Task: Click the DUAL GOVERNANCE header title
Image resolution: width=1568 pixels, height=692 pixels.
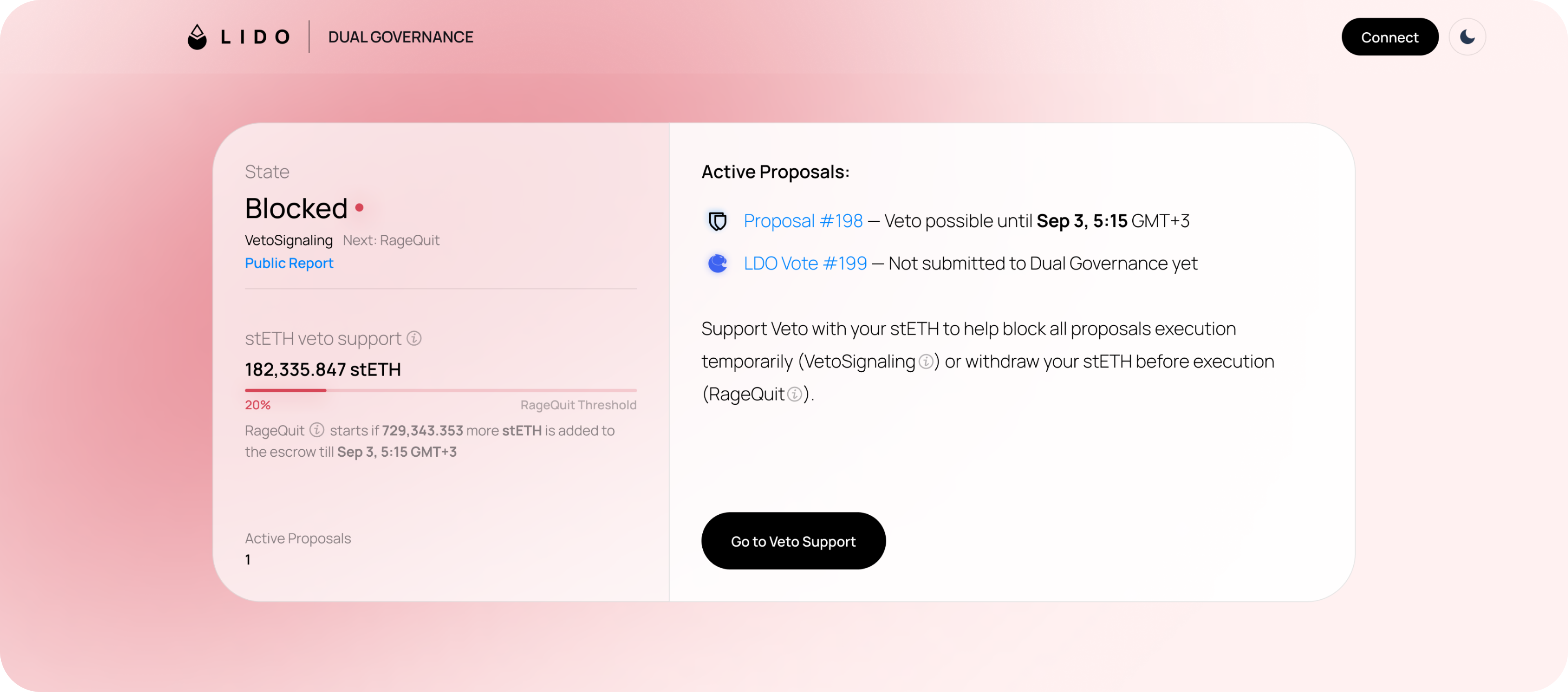Action: (401, 37)
